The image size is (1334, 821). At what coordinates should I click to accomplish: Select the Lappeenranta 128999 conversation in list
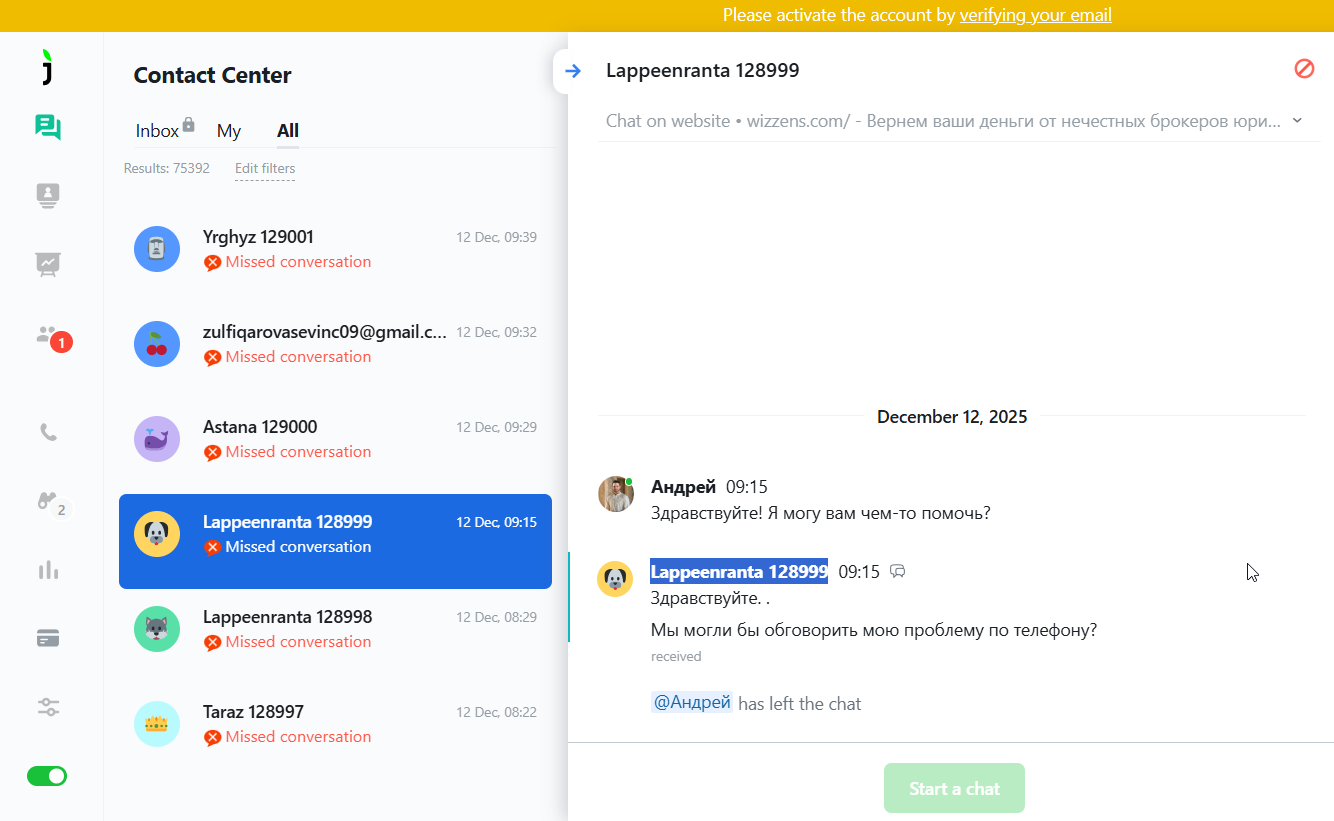coord(335,541)
